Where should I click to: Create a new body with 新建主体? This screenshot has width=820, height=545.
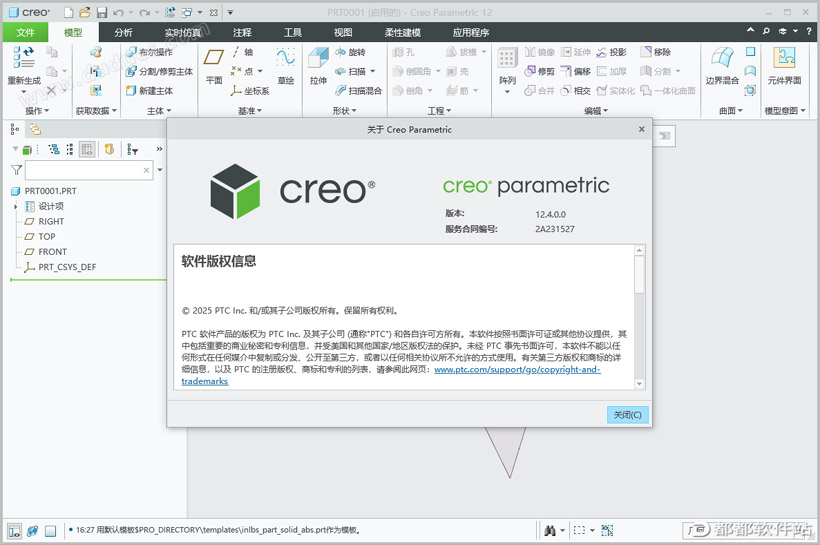point(149,90)
